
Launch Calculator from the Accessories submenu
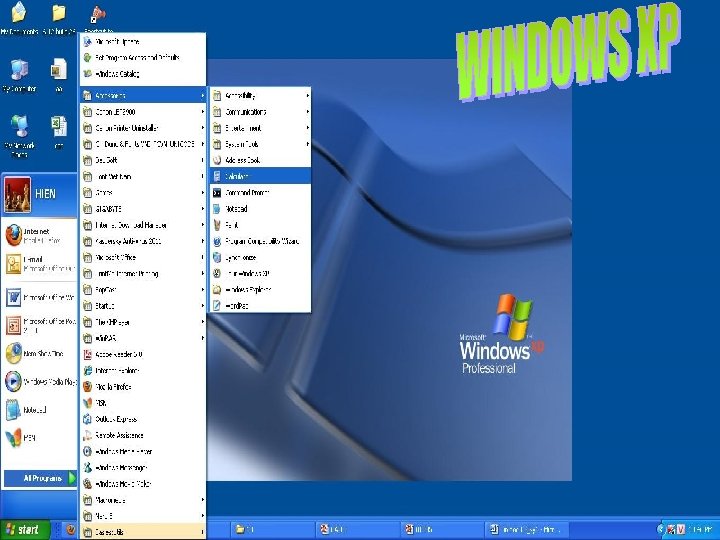point(260,176)
